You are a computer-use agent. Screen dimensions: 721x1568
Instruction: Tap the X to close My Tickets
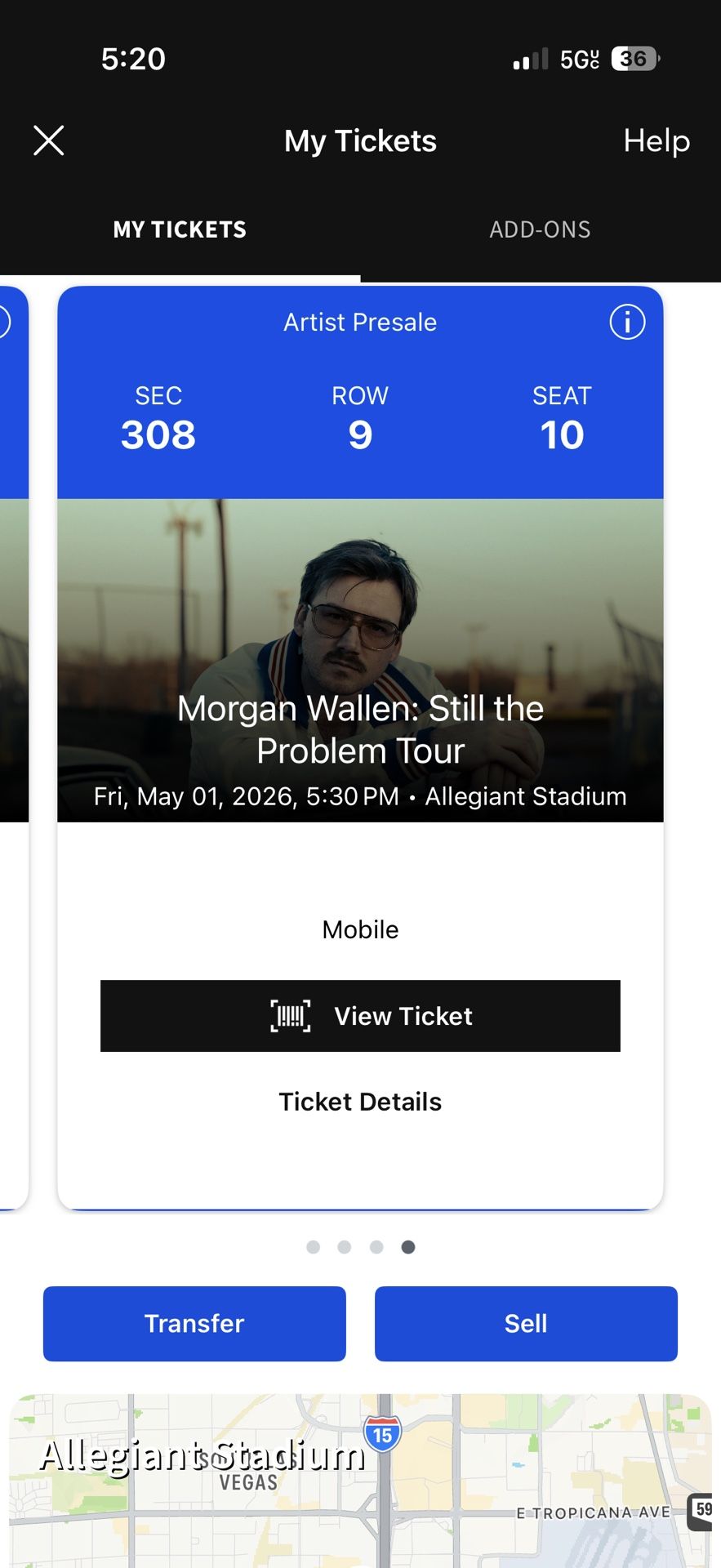[x=48, y=140]
